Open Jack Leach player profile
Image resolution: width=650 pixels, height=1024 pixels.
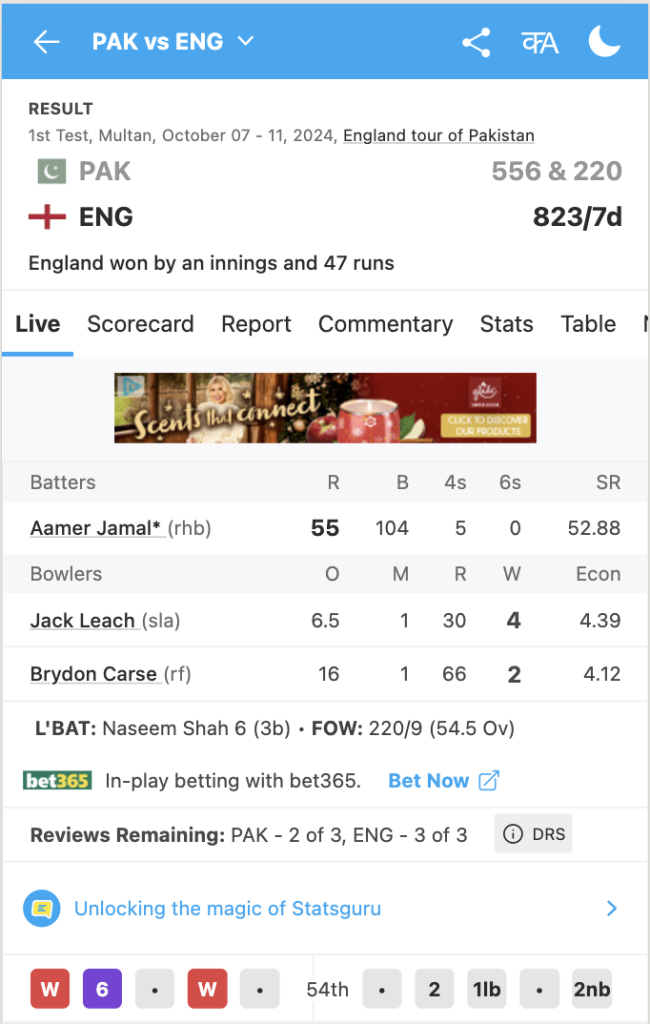[82, 621]
